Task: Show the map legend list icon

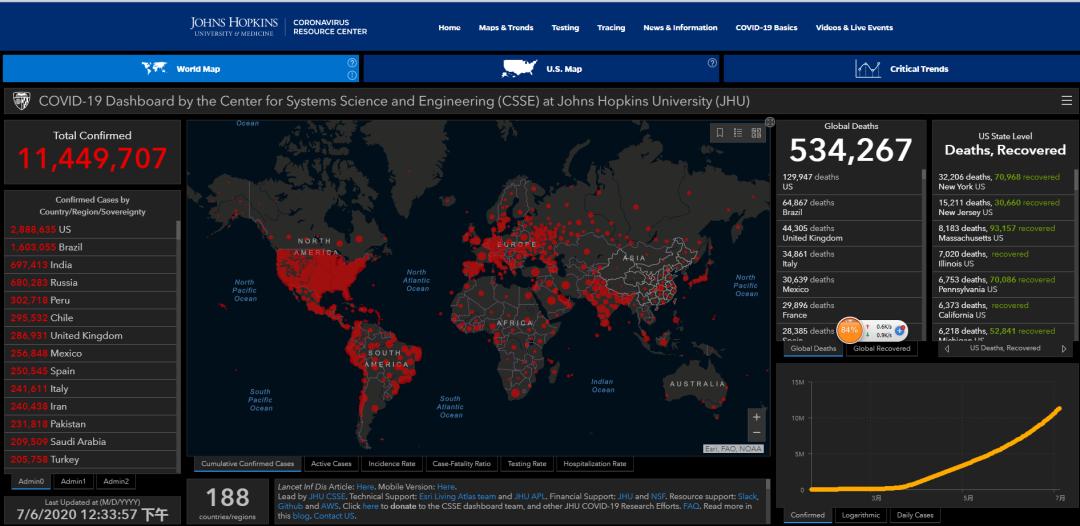Action: [738, 133]
